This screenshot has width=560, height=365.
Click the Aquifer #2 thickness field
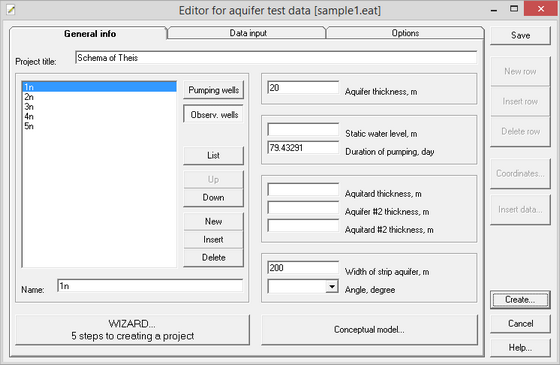303,208
